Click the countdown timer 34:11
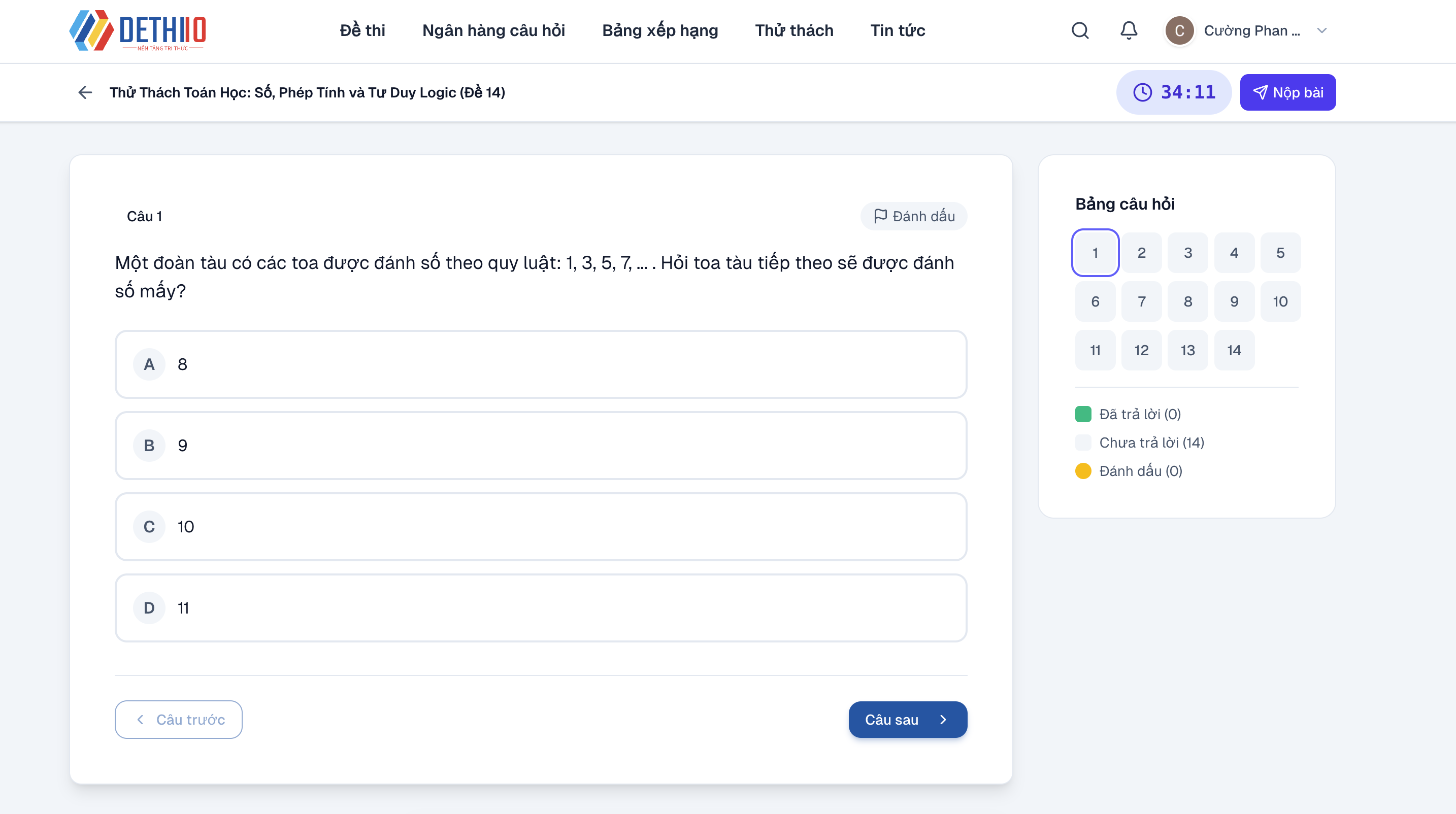 coord(1174,92)
